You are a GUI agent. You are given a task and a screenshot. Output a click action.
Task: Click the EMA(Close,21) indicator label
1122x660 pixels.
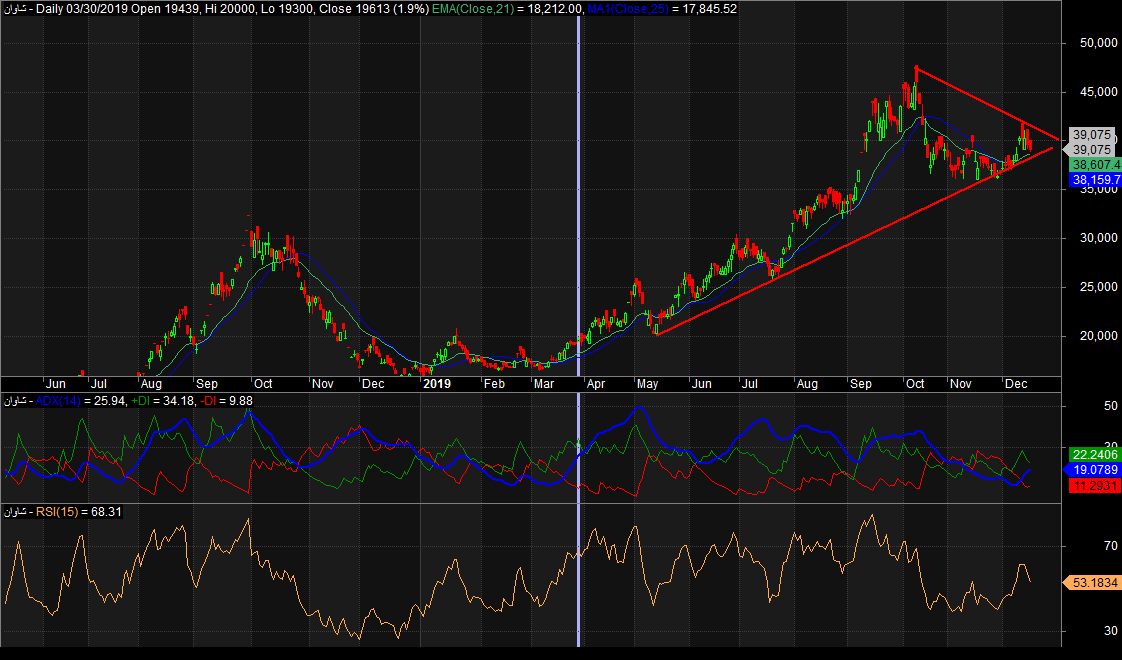[x=472, y=9]
